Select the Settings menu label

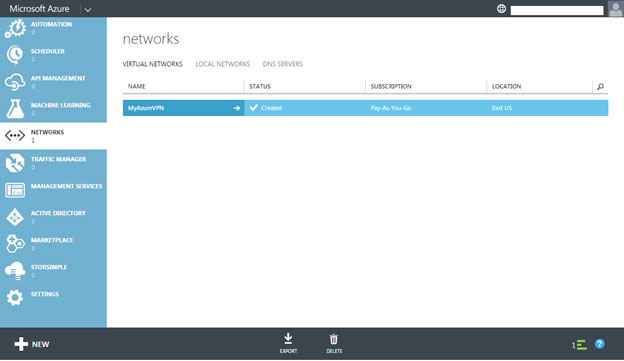[45, 294]
